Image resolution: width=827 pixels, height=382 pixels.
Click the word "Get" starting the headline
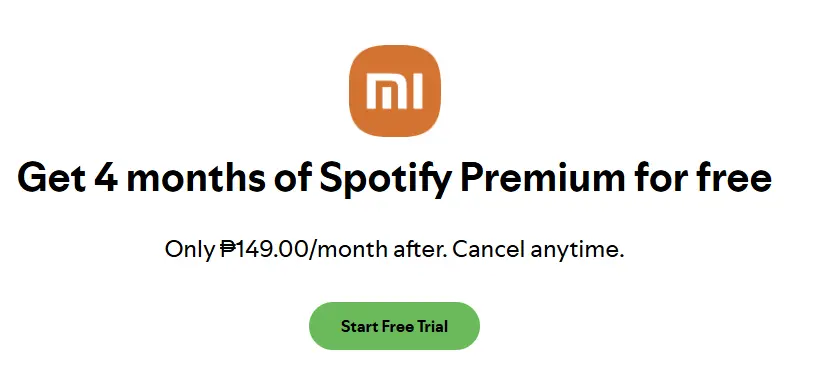[51, 178]
